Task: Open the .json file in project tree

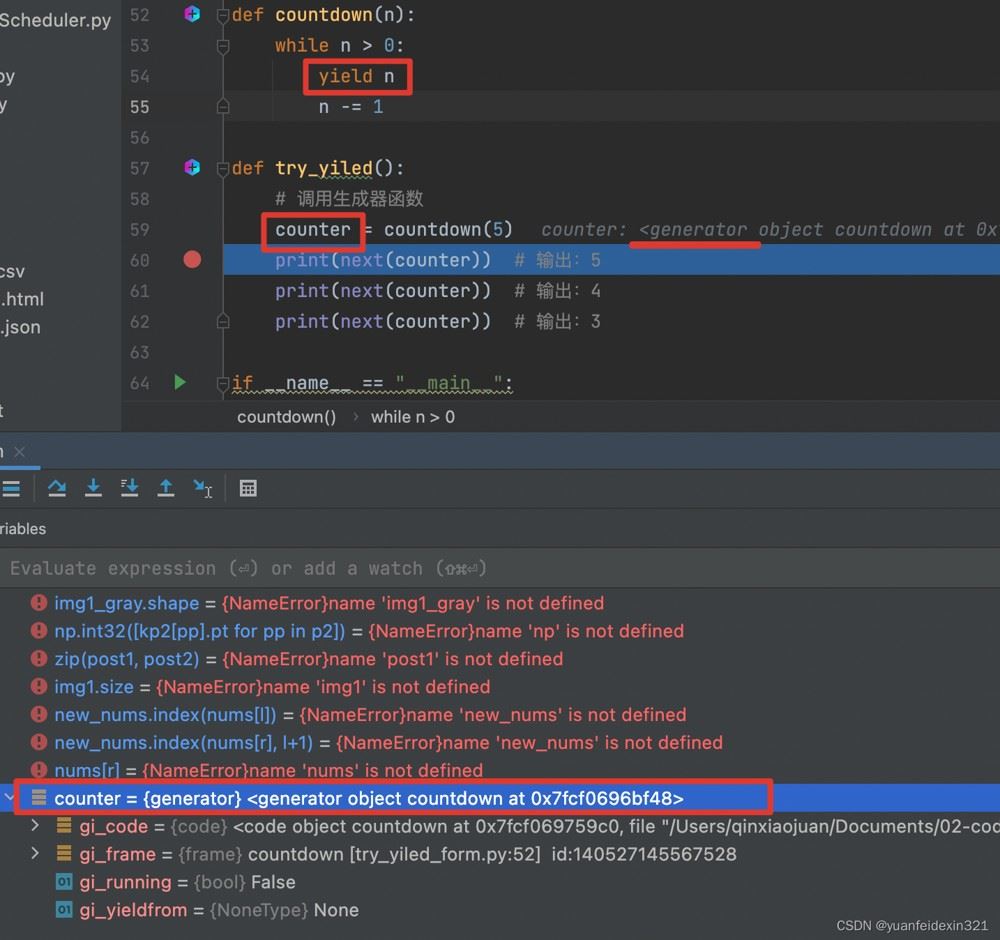Action: click(x=20, y=327)
